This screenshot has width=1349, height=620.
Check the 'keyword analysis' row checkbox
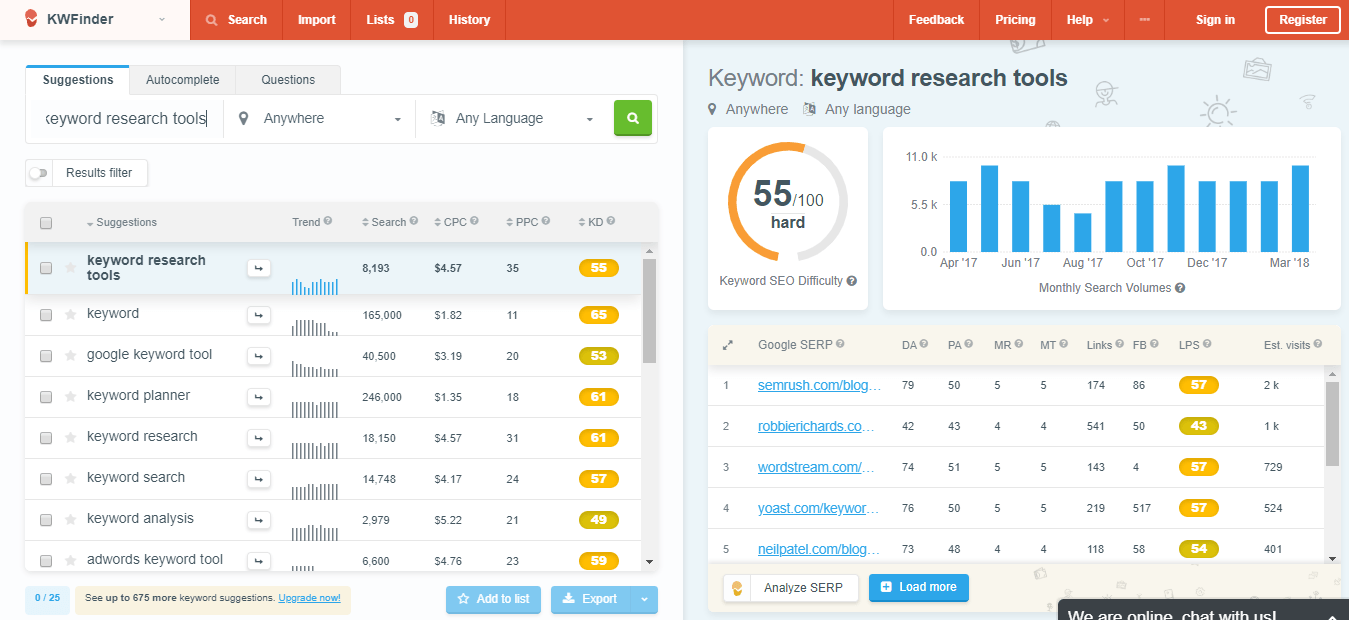click(x=46, y=520)
